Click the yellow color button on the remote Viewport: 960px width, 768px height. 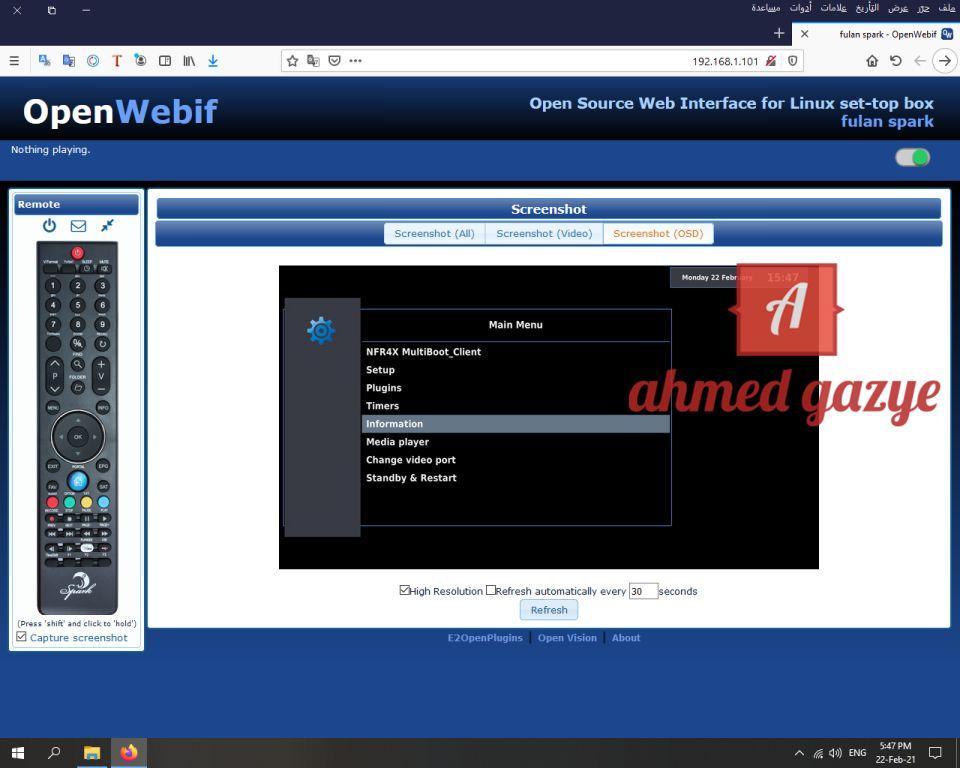pyautogui.click(x=86, y=502)
